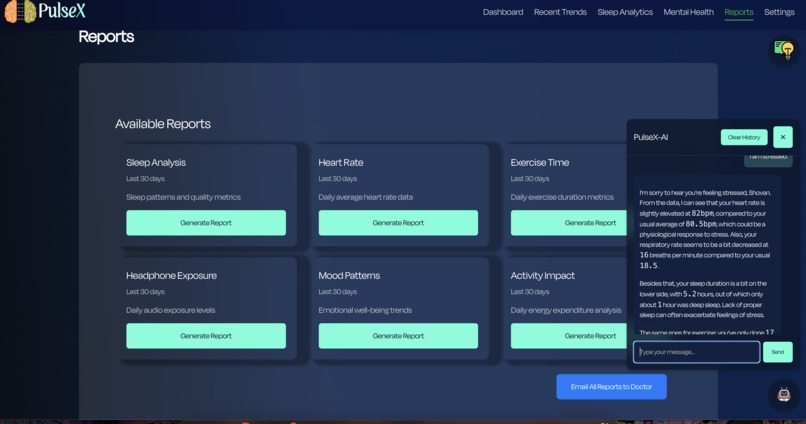Send the chat message

click(x=777, y=352)
